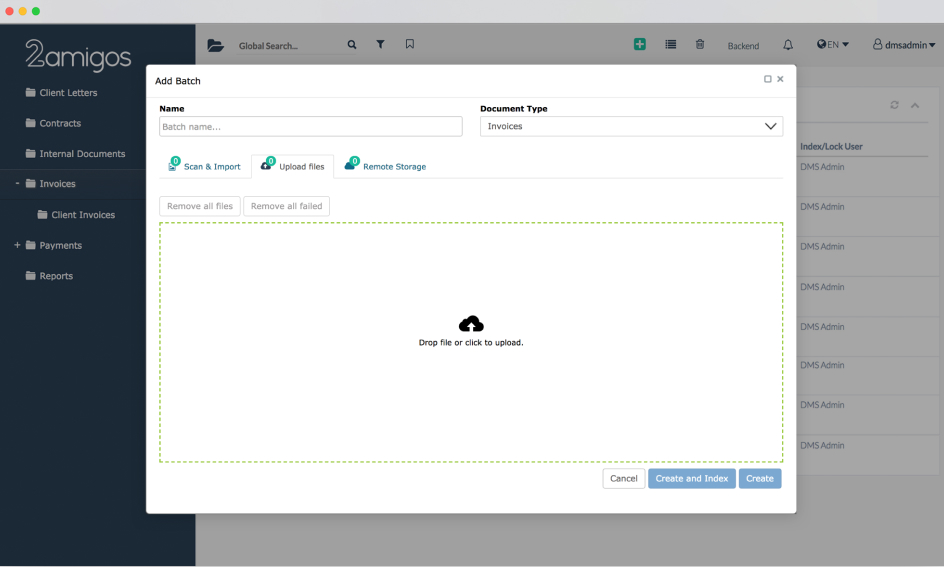Collapse the Invoices folder in sidebar
The height and width of the screenshot is (567, 944).
point(18,184)
